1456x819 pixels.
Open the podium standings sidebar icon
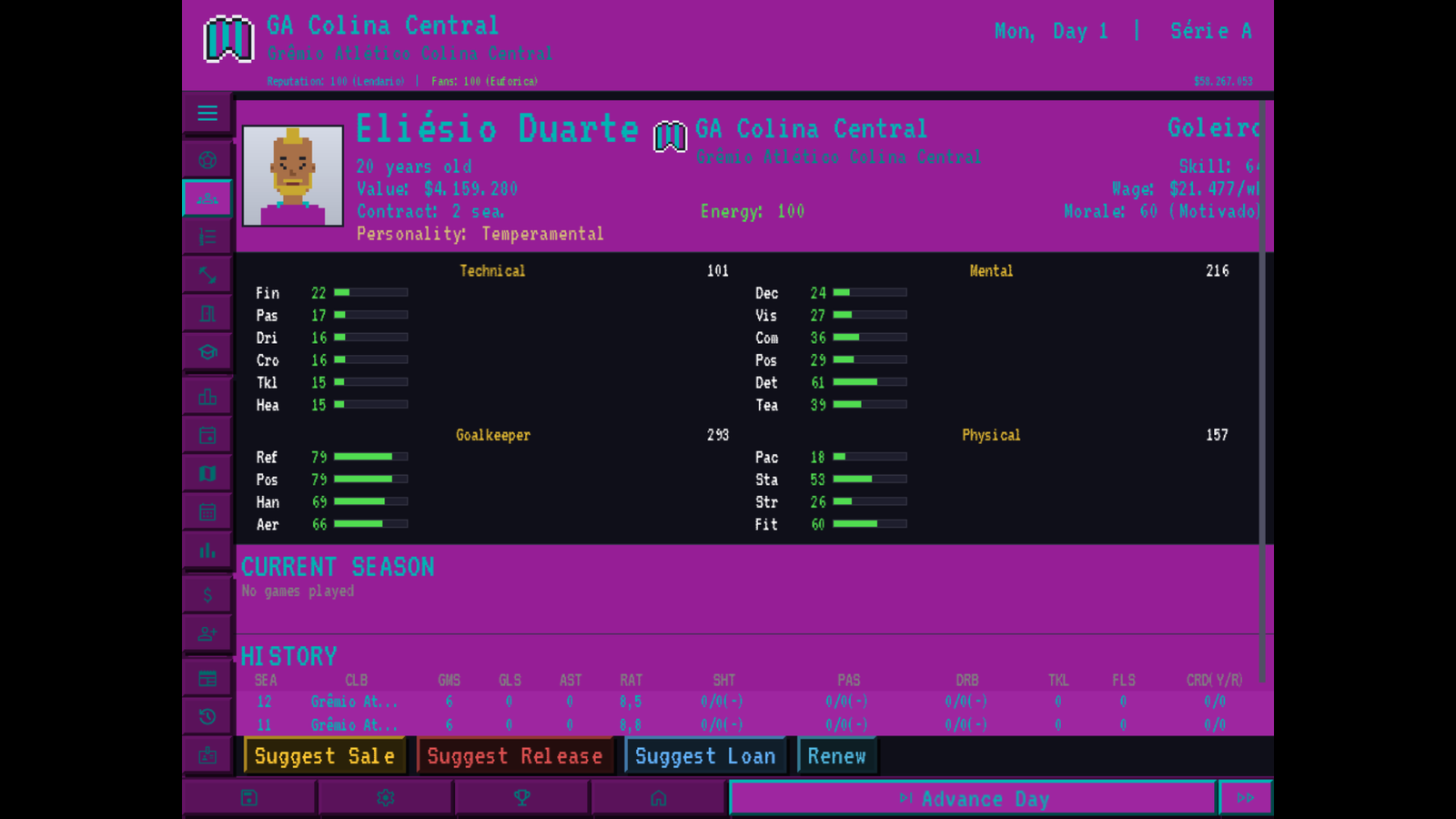coord(207,397)
